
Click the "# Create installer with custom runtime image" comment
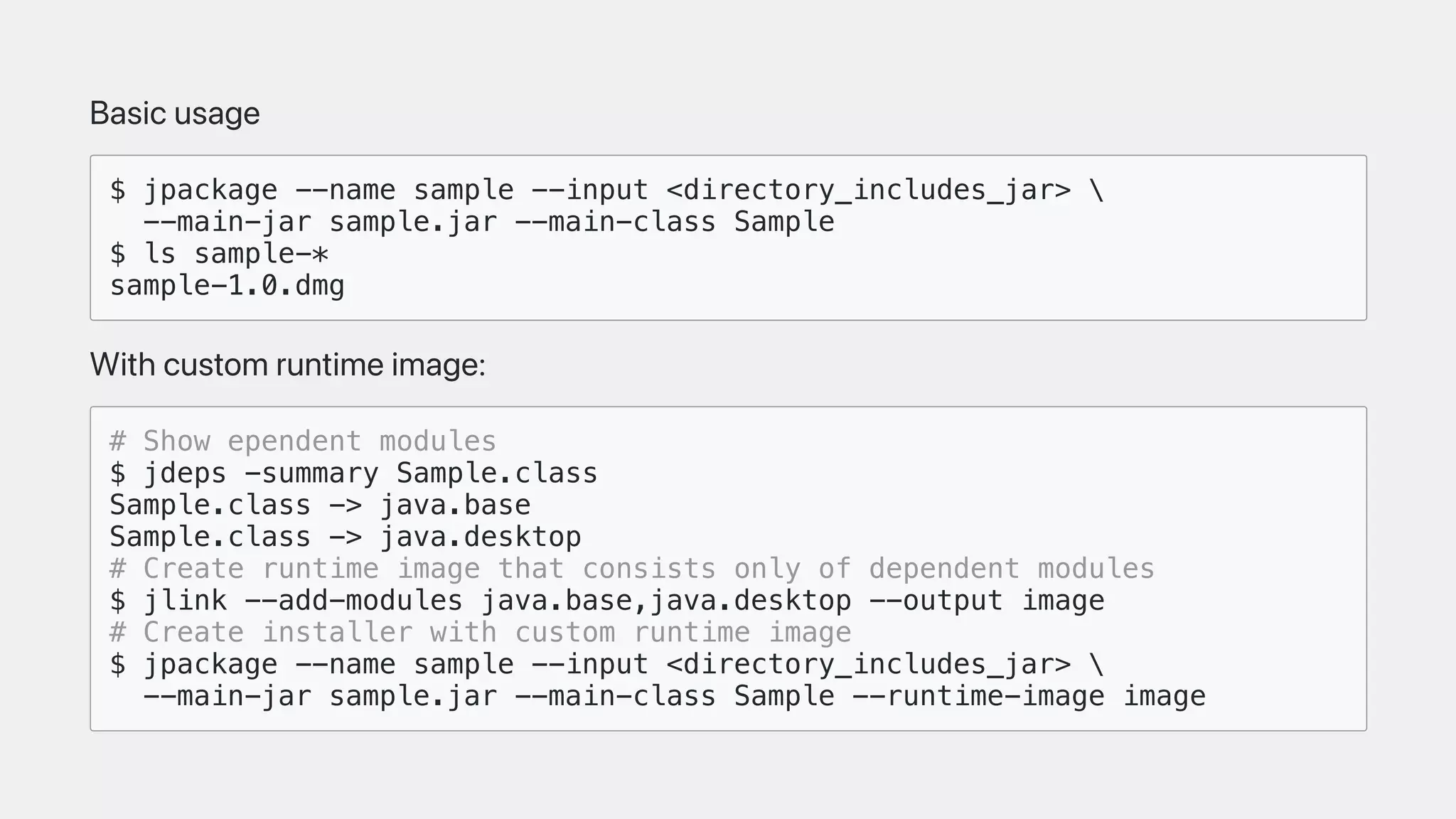[x=481, y=633]
